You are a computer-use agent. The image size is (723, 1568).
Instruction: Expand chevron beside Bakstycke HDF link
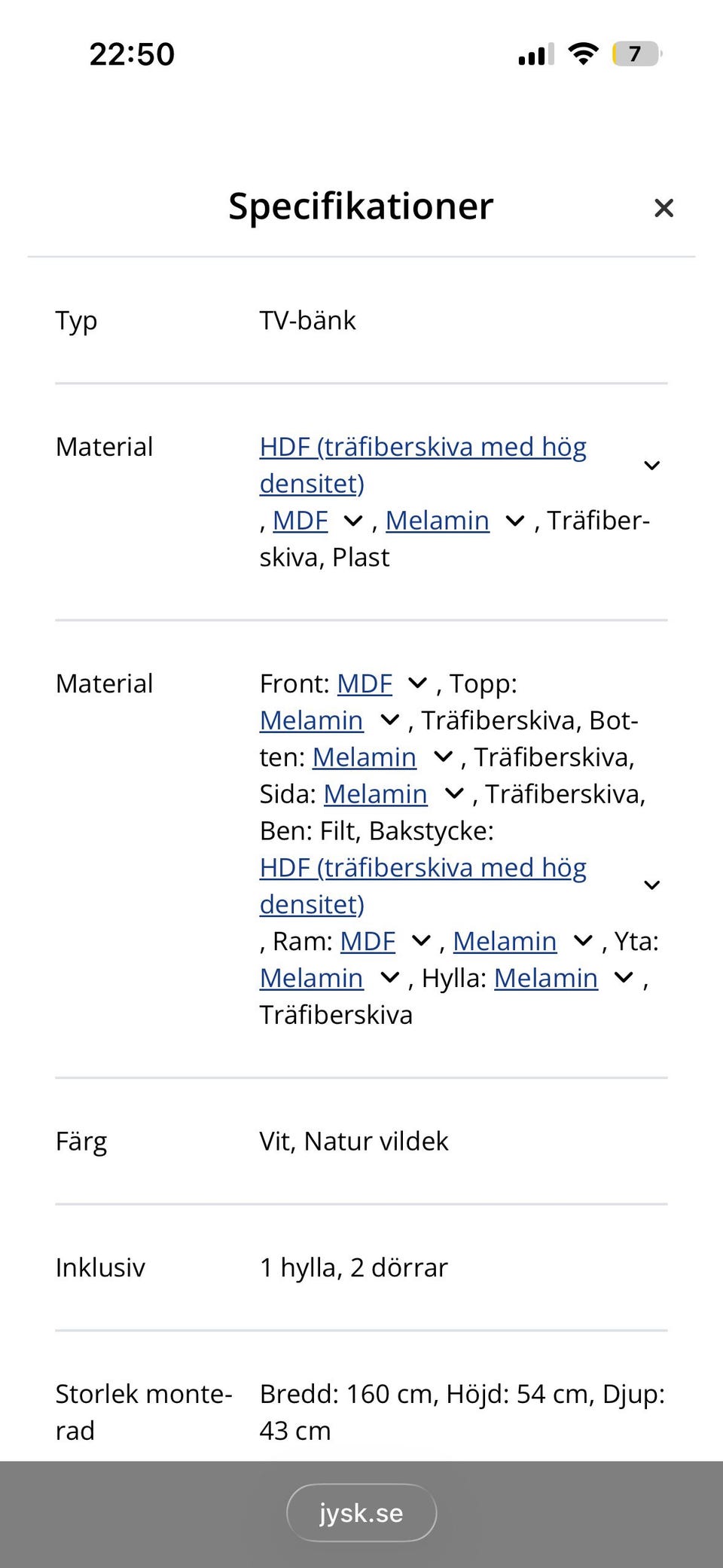click(x=652, y=885)
